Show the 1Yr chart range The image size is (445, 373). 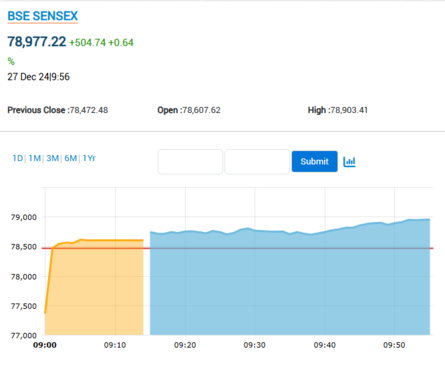[89, 158]
